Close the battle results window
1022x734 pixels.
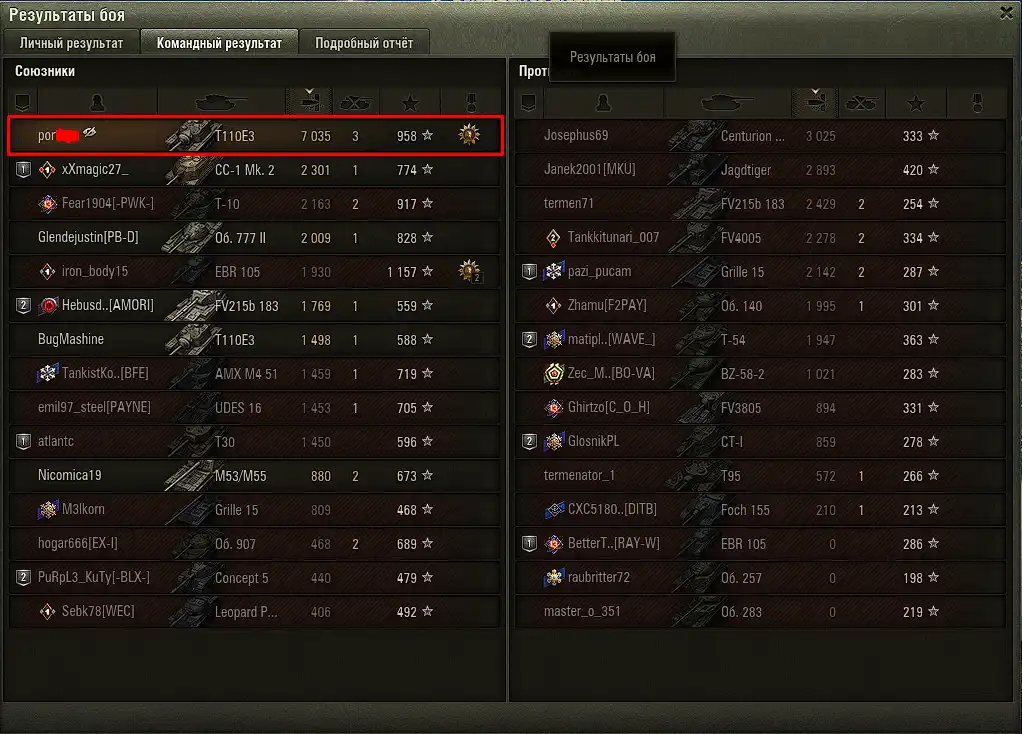1006,13
